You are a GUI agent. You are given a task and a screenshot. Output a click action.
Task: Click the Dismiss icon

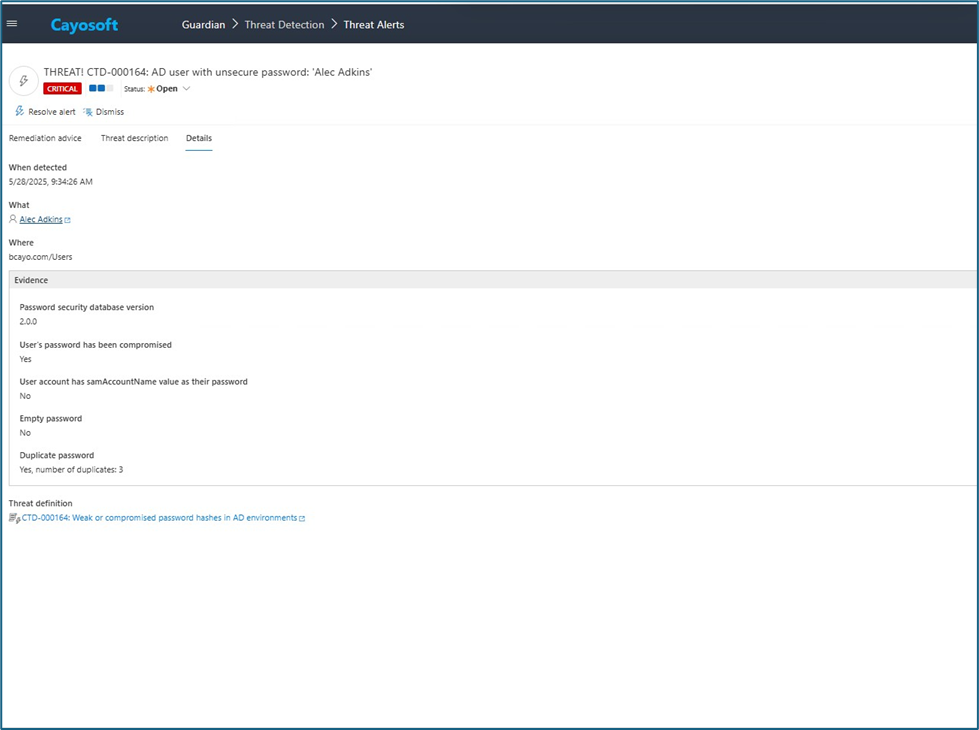[88, 112]
